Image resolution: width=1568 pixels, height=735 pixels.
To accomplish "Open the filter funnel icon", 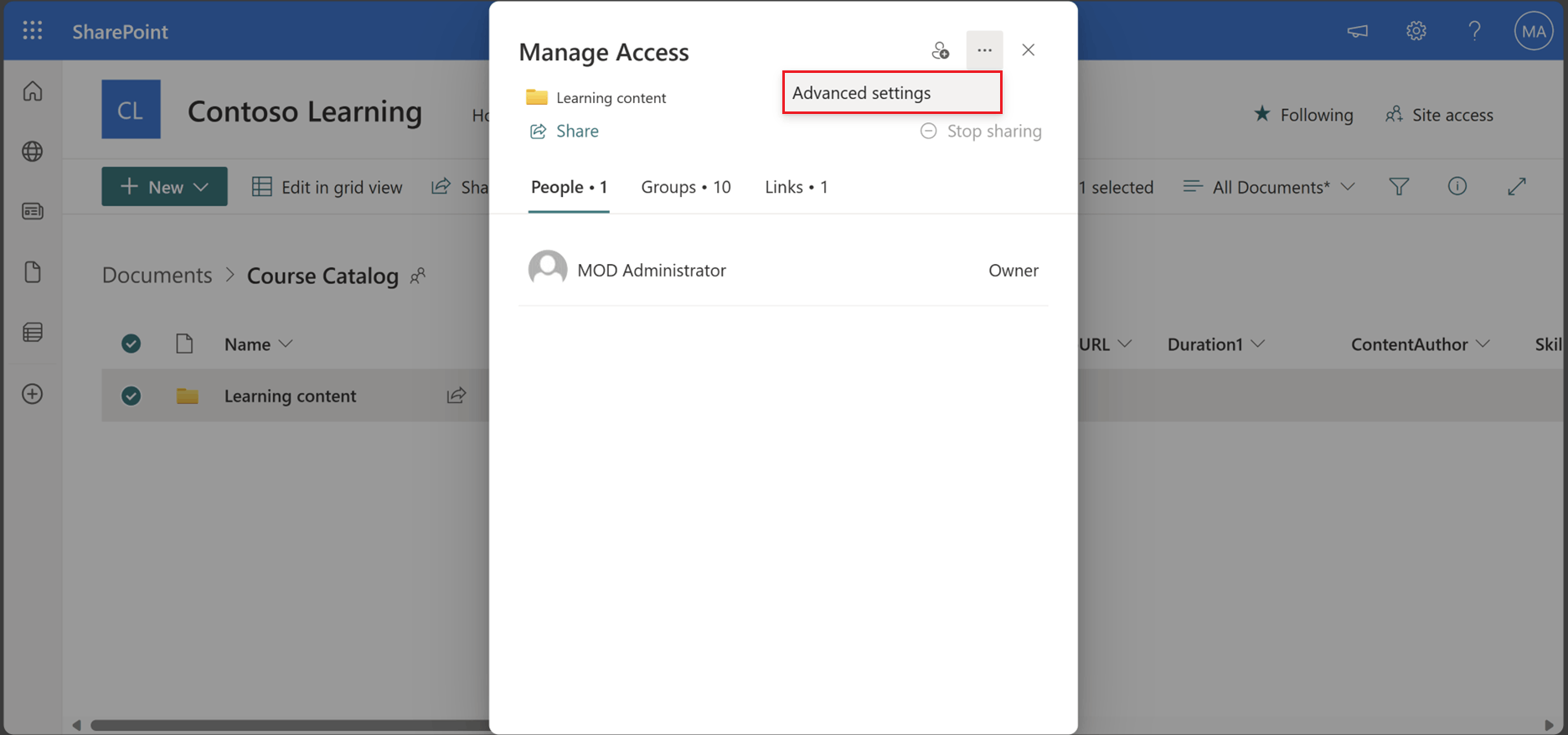I will pos(1399,187).
